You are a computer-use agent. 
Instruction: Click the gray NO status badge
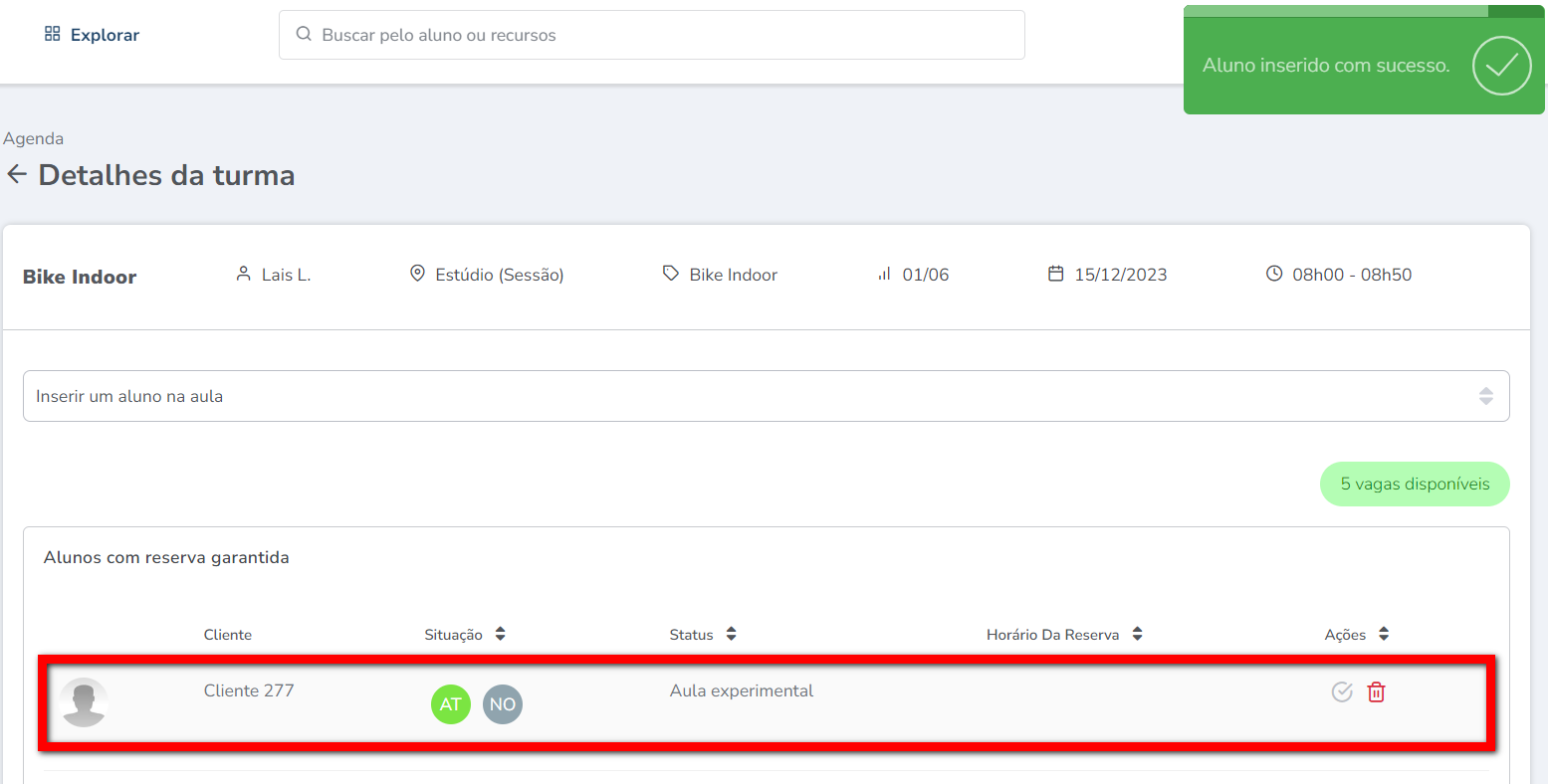(x=503, y=704)
